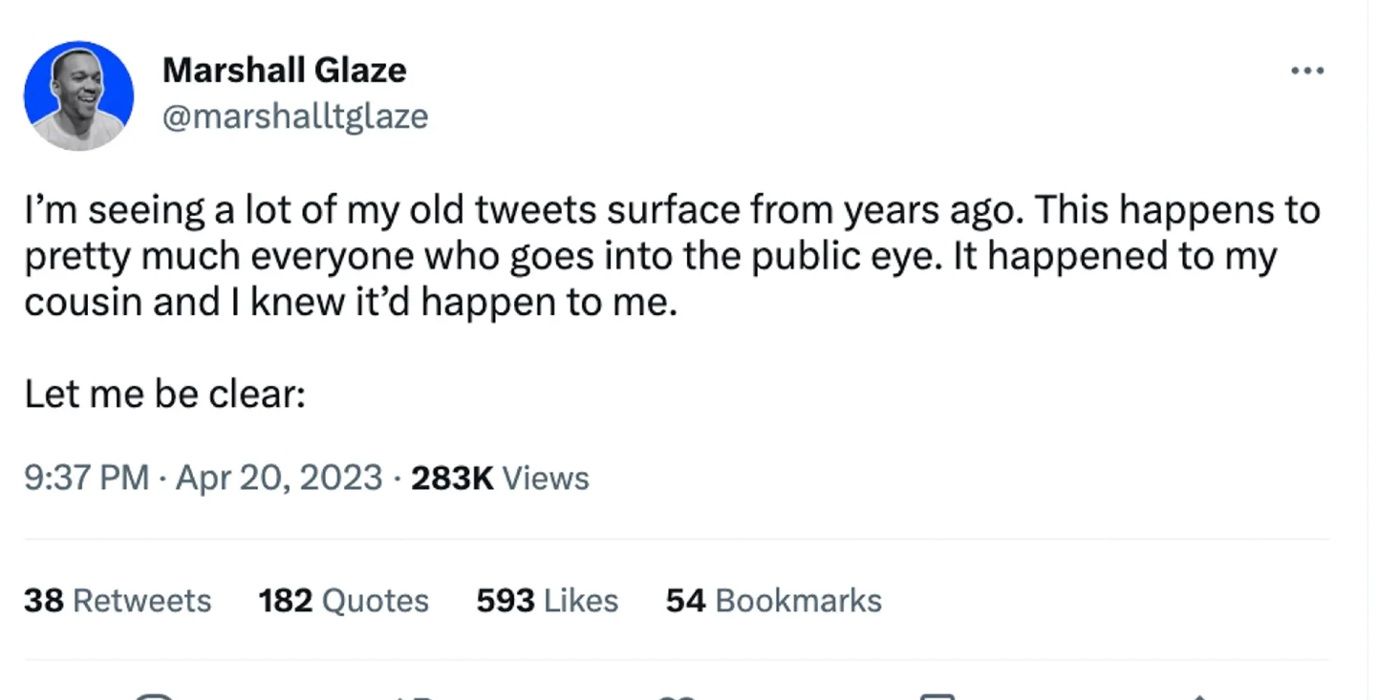Open the 283K Views analytics

[500, 478]
